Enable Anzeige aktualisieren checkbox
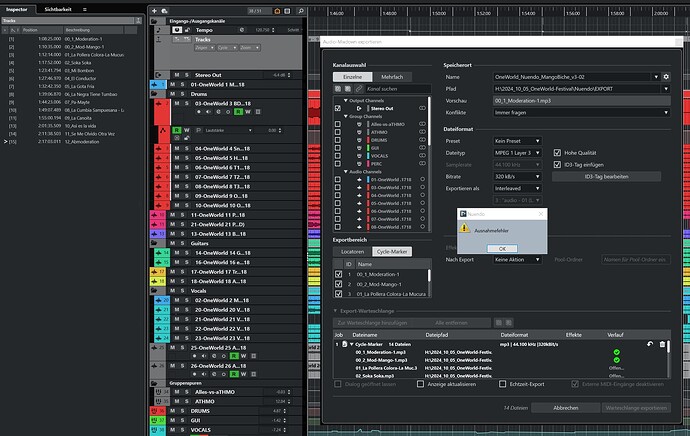The image size is (690, 436). 420,384
